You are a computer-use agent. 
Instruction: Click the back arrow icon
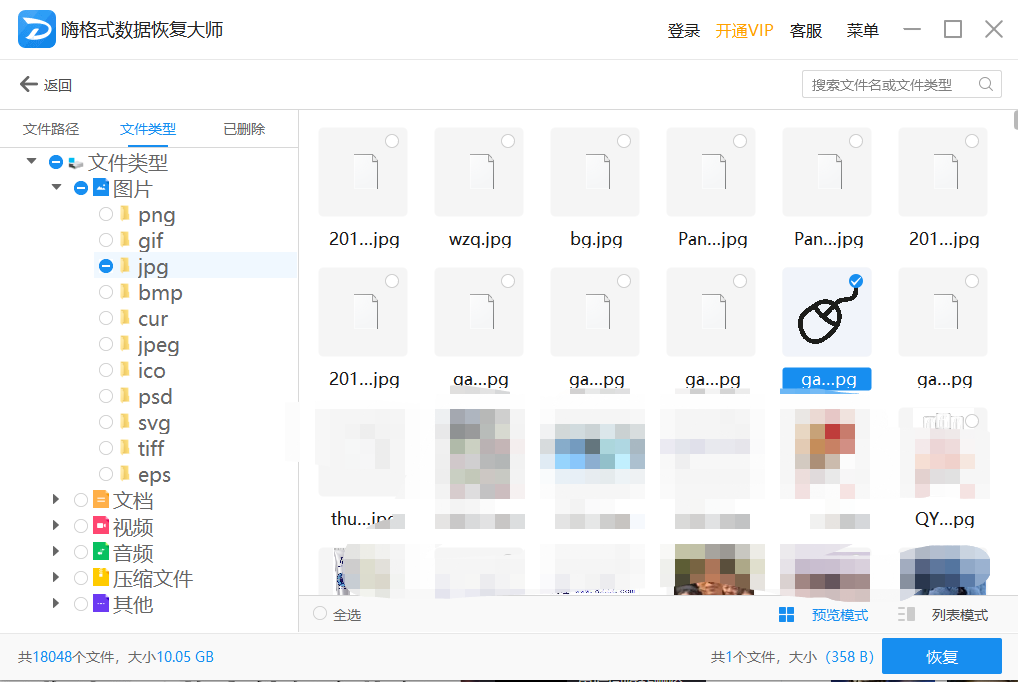point(28,85)
